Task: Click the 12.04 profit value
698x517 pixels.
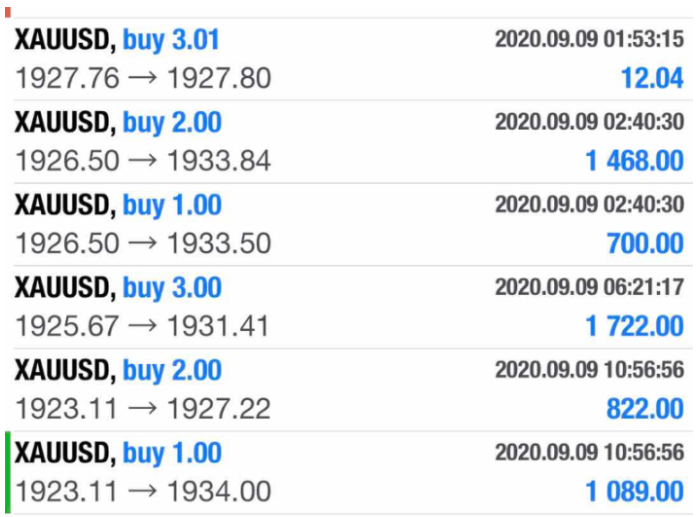Action: pos(651,78)
